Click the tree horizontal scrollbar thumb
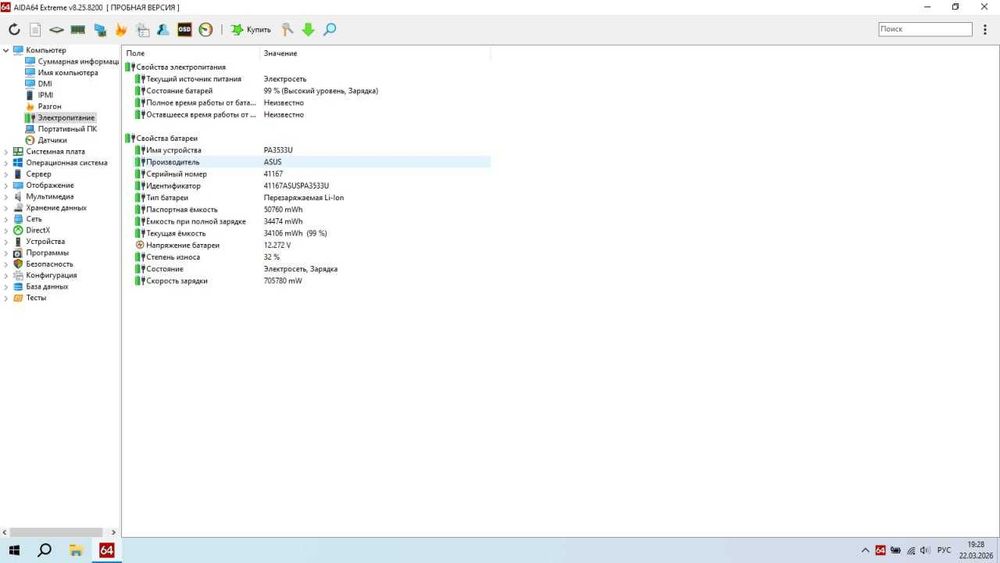Screen dimensions: 1000x563 (x=56, y=532)
